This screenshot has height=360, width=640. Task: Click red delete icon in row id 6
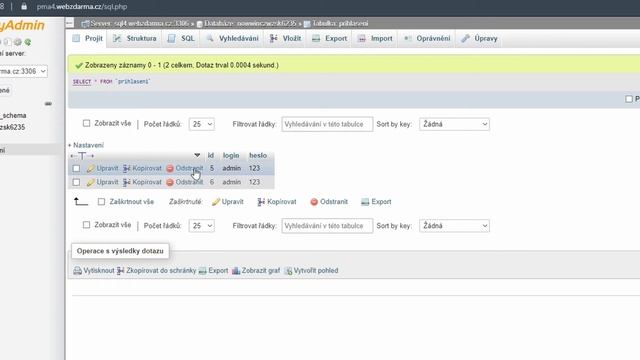click(170, 182)
